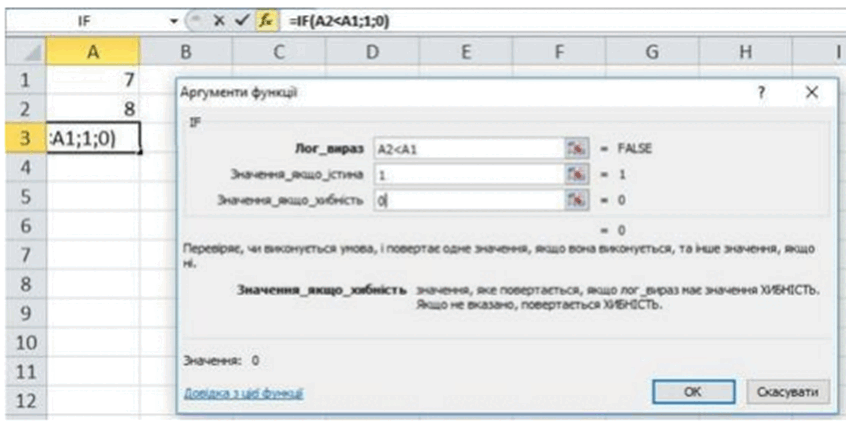
Task: Click cell A1 containing 7
Action: (93, 80)
